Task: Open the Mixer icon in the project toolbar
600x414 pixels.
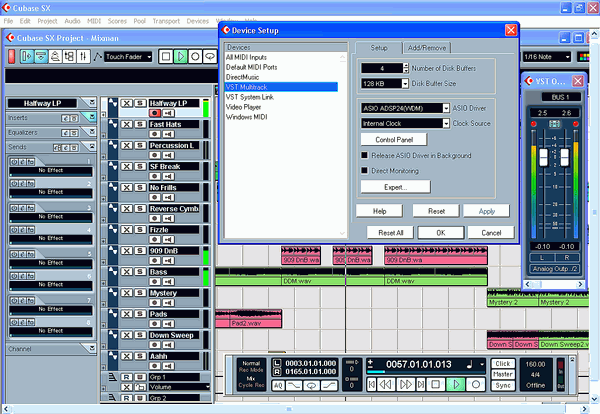Action: [83, 57]
